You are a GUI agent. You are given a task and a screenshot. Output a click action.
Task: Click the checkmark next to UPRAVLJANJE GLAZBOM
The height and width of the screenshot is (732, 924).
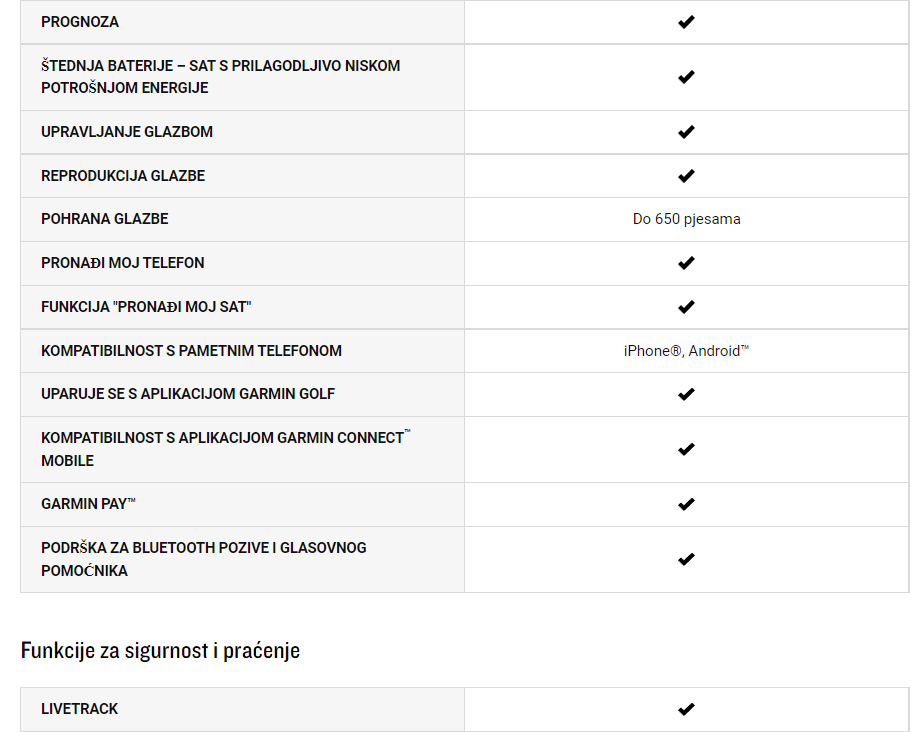(686, 132)
